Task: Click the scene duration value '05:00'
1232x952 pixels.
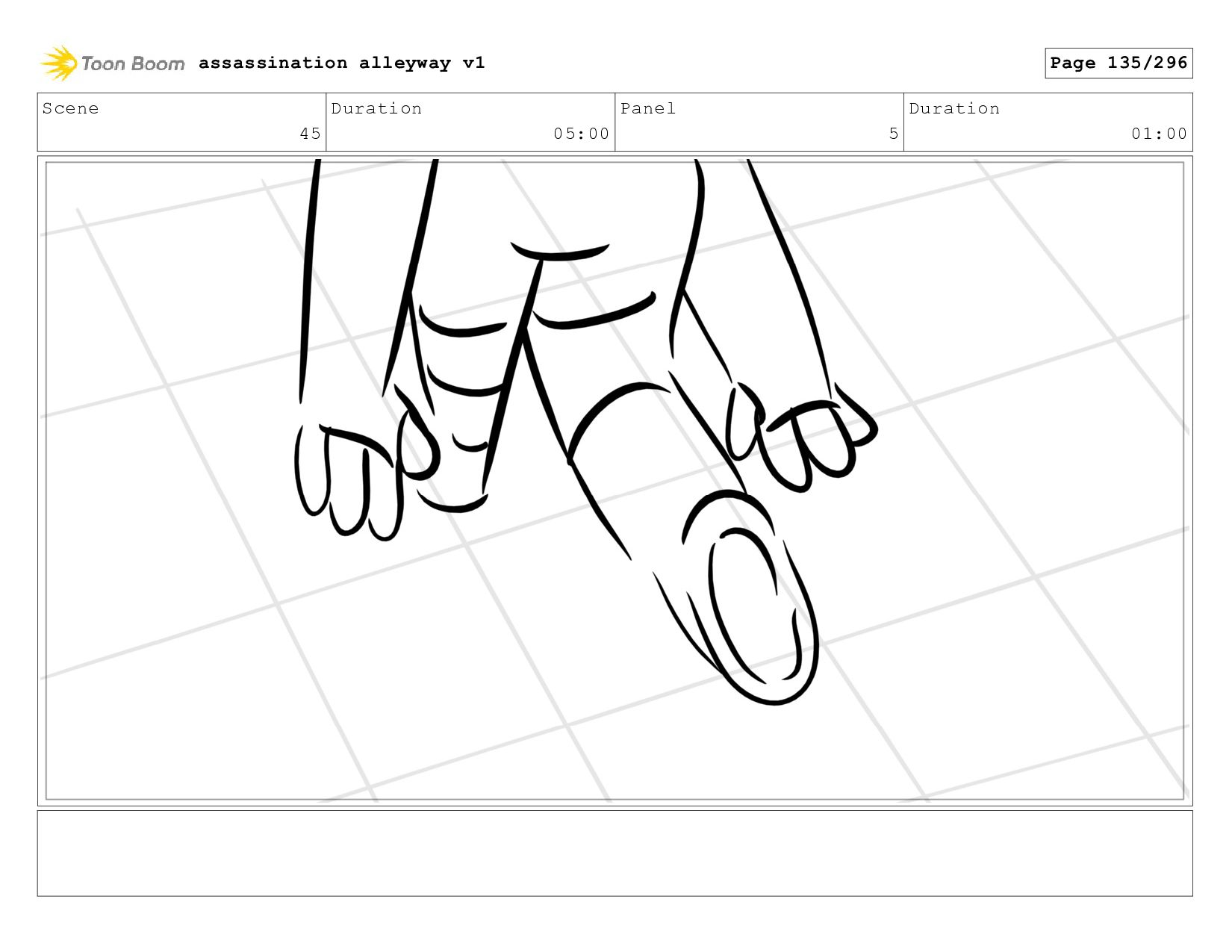Action: [581, 134]
